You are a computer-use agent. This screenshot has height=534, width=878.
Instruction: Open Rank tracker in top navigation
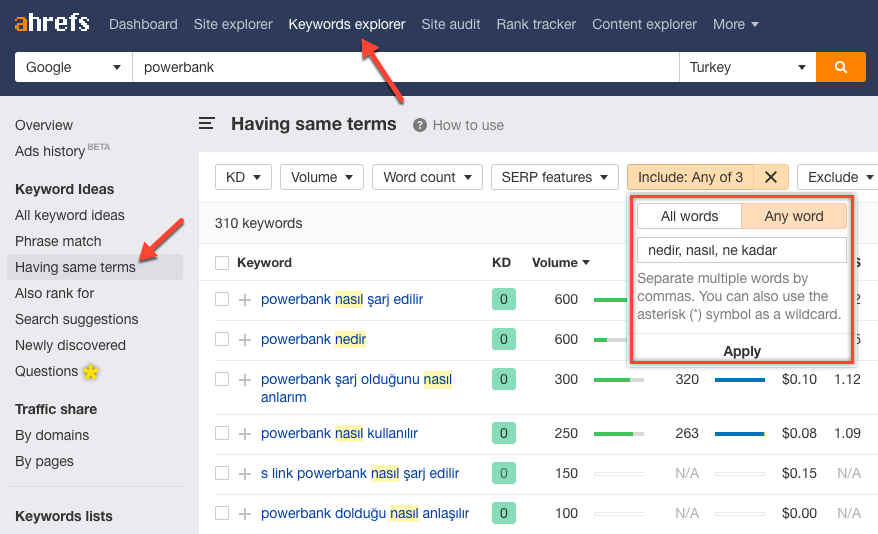click(536, 25)
